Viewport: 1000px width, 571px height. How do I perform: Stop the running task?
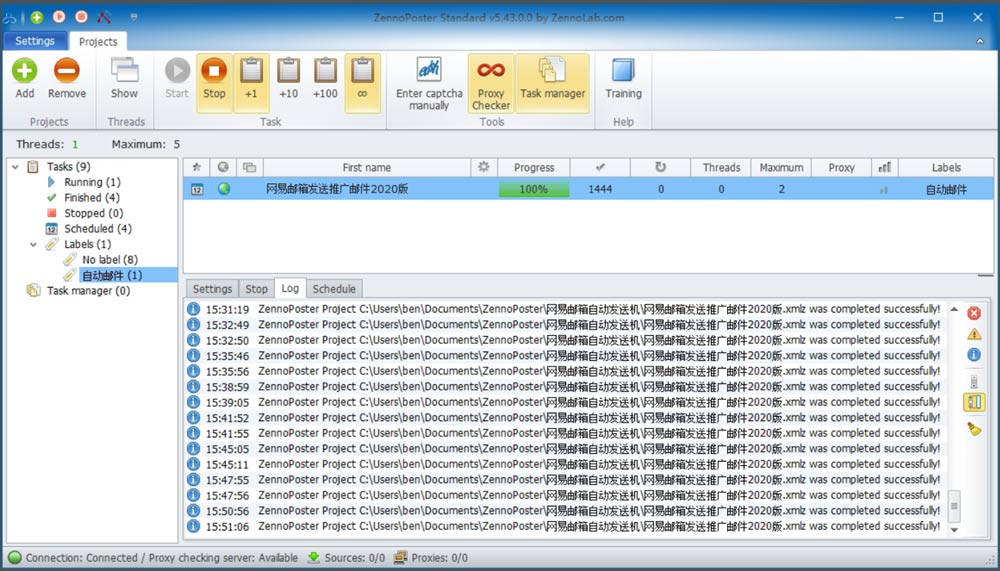click(x=214, y=83)
